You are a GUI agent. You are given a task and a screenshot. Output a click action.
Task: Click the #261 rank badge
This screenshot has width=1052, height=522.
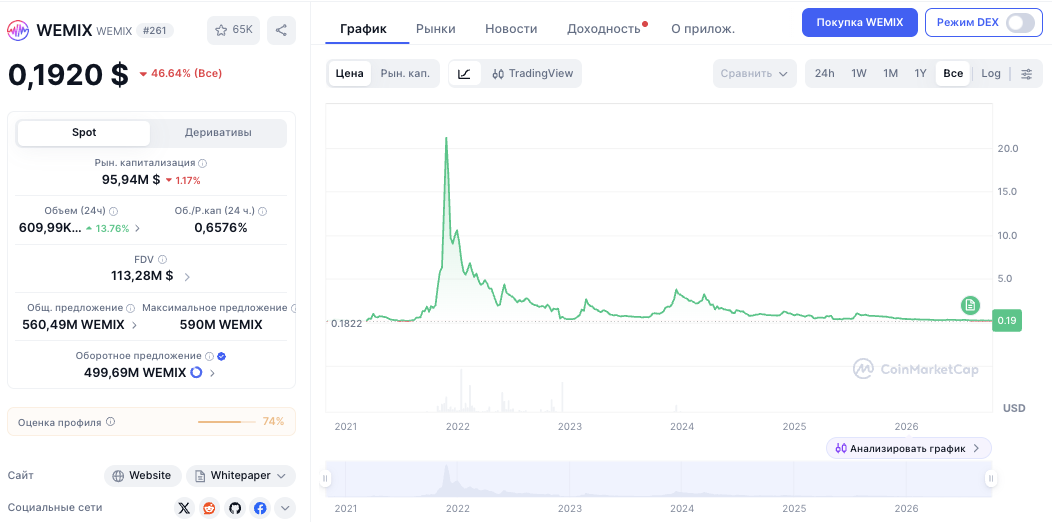click(x=155, y=30)
